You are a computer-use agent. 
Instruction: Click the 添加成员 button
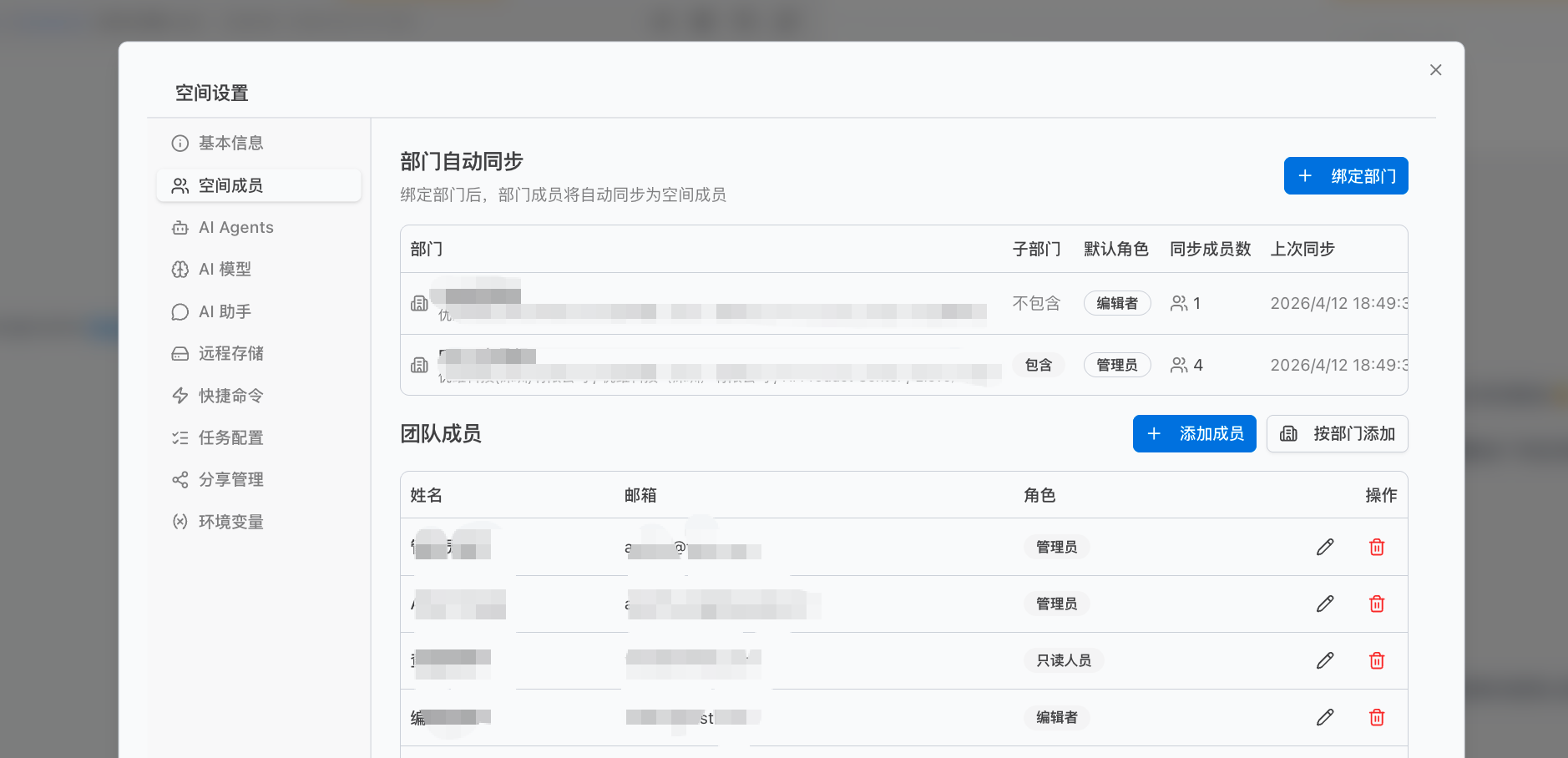click(1194, 433)
